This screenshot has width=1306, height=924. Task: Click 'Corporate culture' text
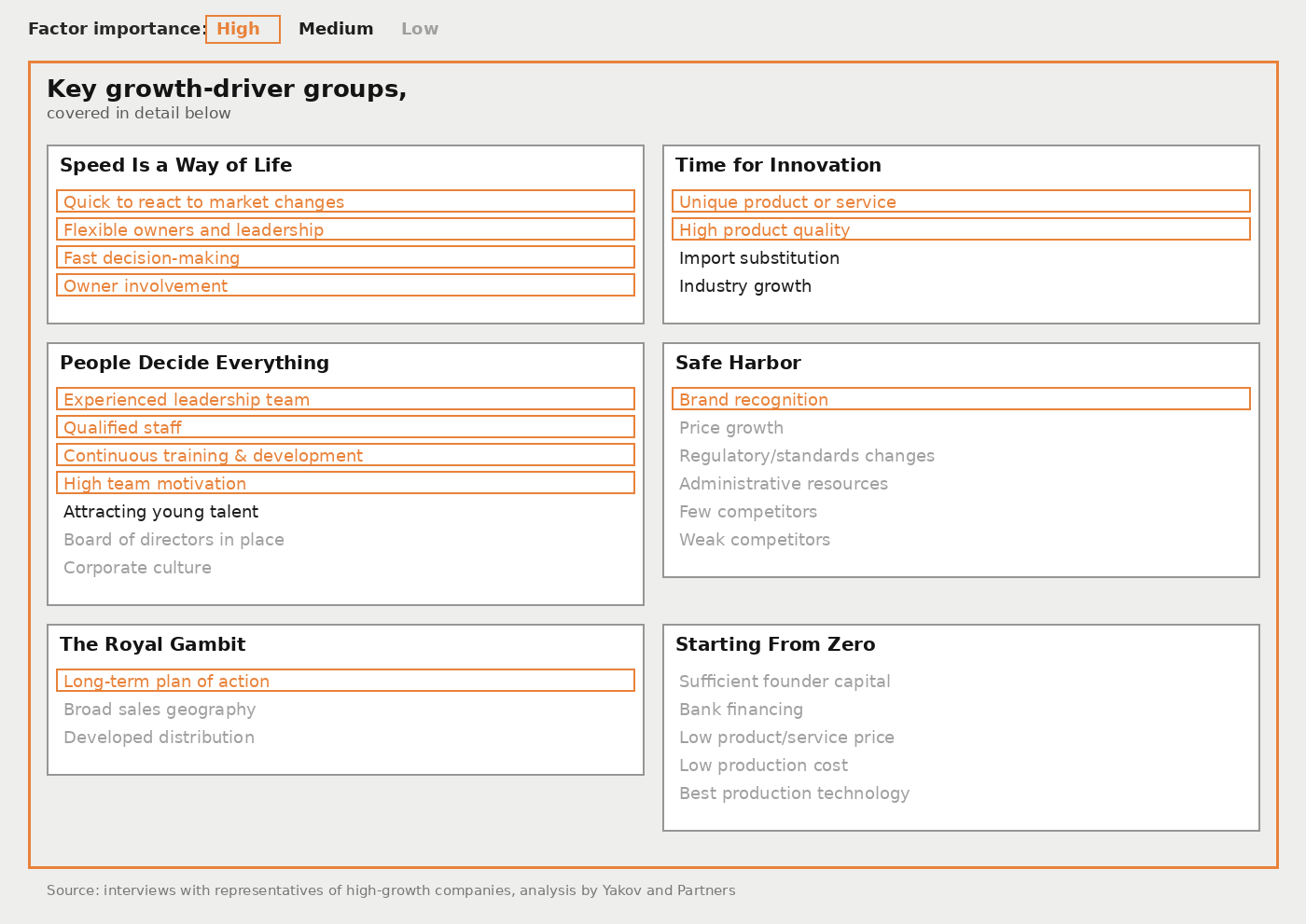[137, 568]
